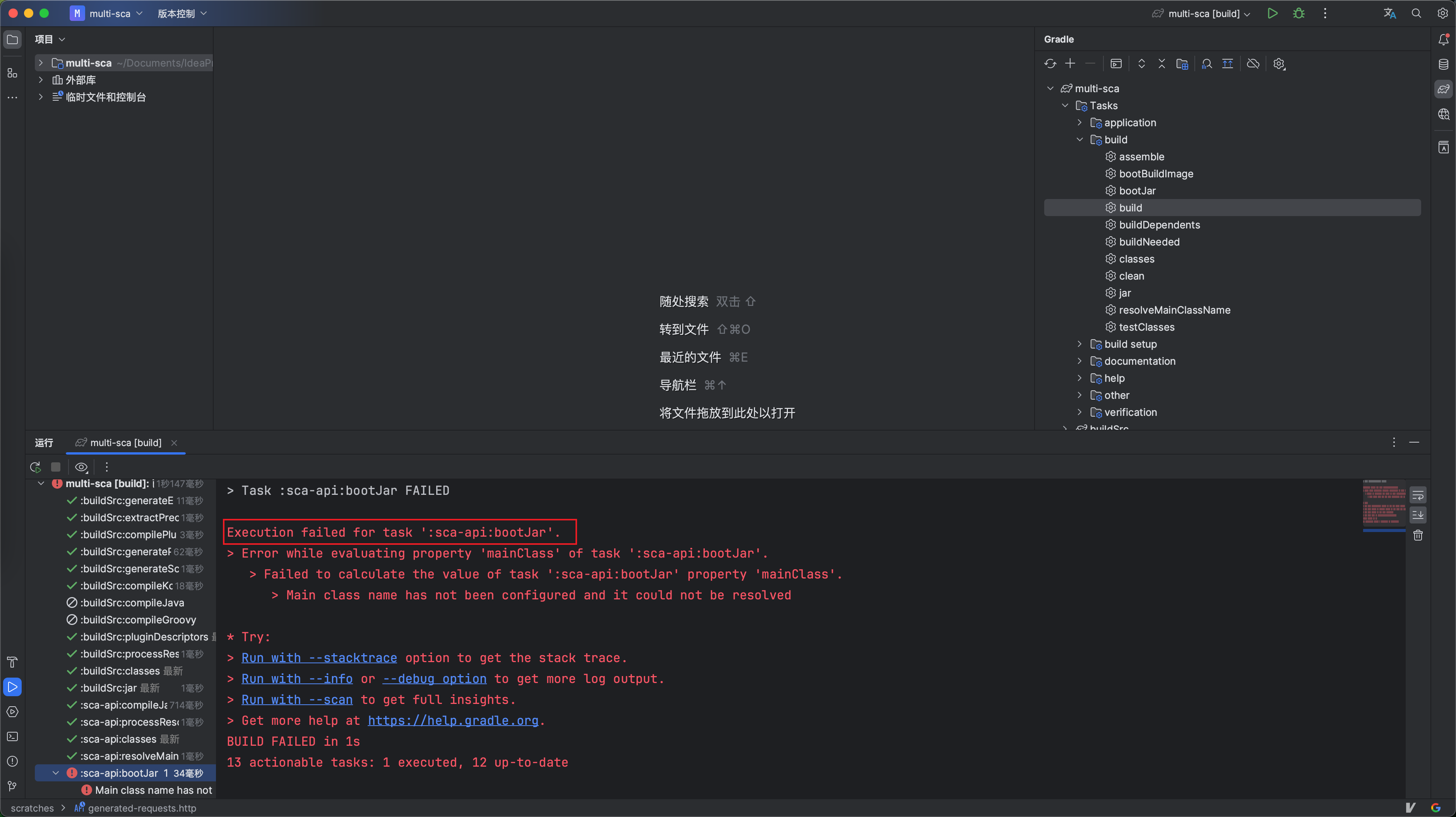The height and width of the screenshot is (817, 1456).
Task: Open run configuration selector multi-sca [build]
Action: (1201, 13)
